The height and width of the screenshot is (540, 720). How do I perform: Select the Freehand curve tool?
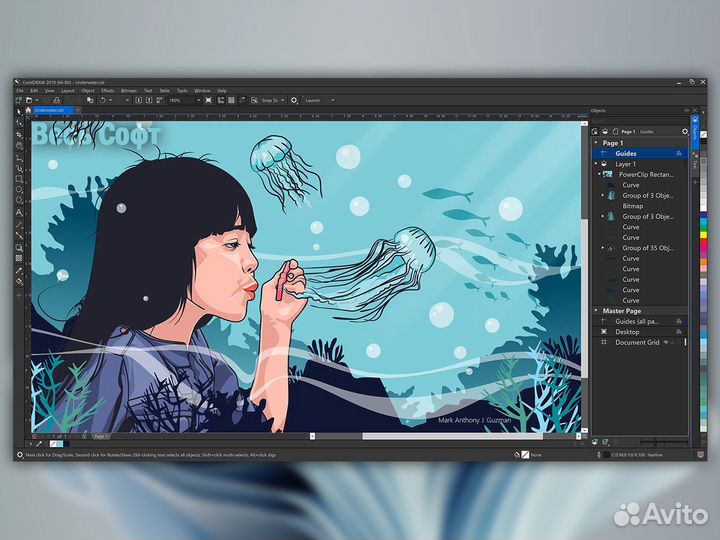tap(19, 157)
